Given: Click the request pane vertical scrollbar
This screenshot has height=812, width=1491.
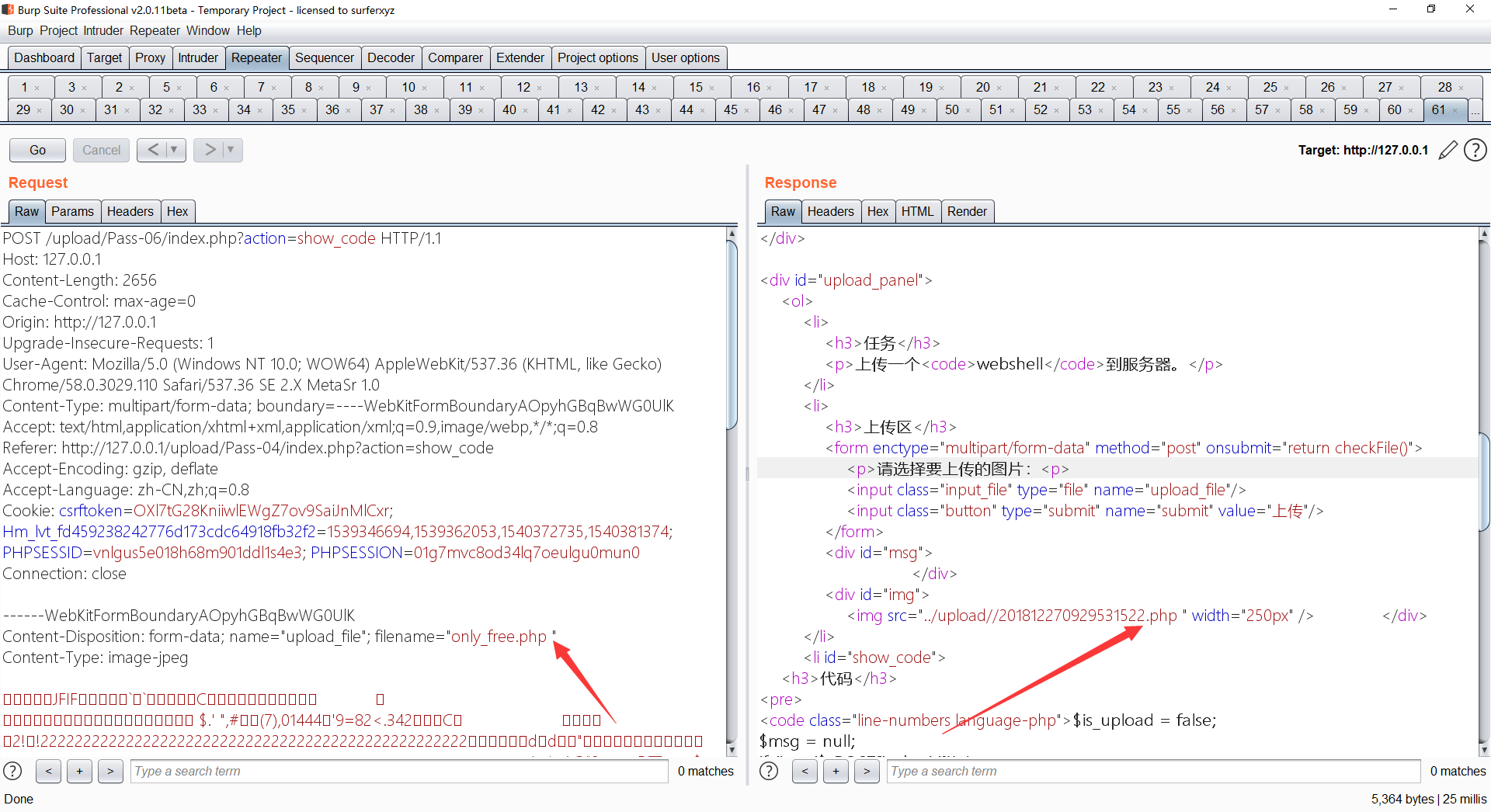Looking at the screenshot, I should 732,334.
